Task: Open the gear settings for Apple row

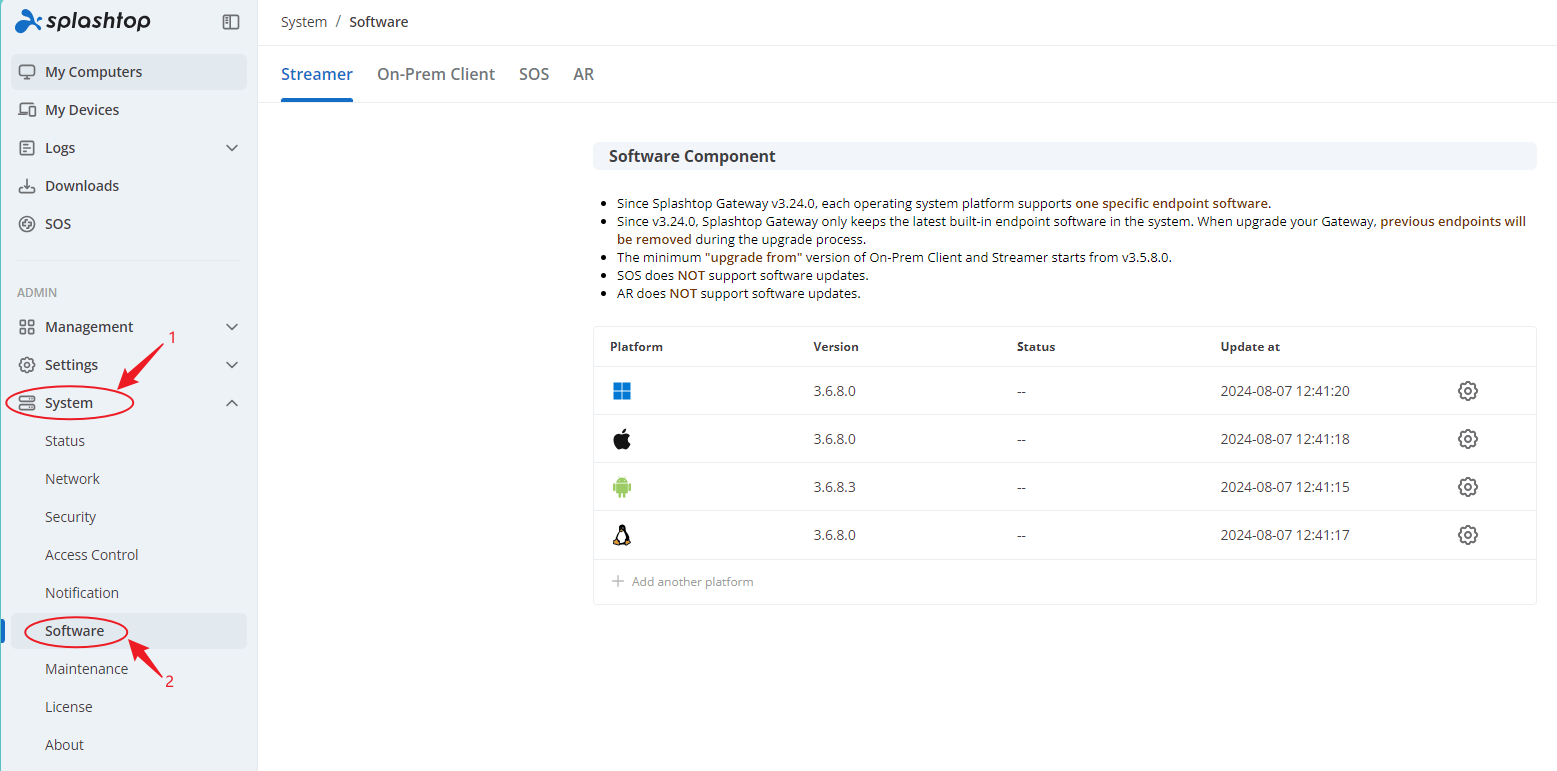Action: click(x=1467, y=439)
